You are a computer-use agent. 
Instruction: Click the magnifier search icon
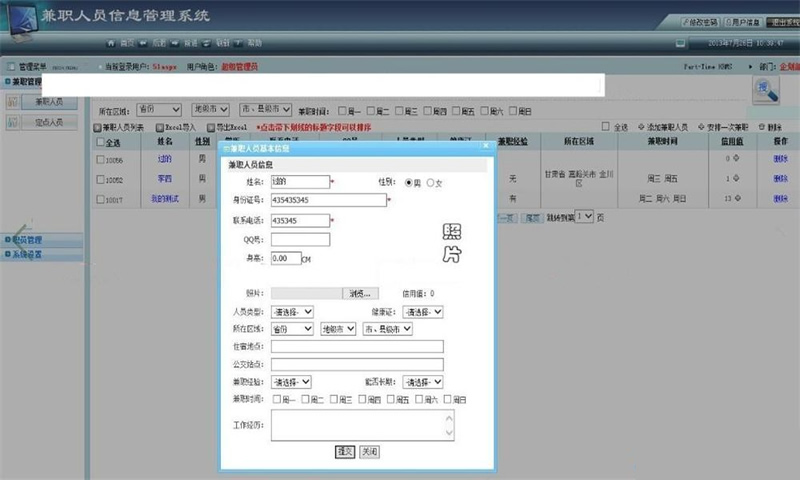tap(768, 90)
